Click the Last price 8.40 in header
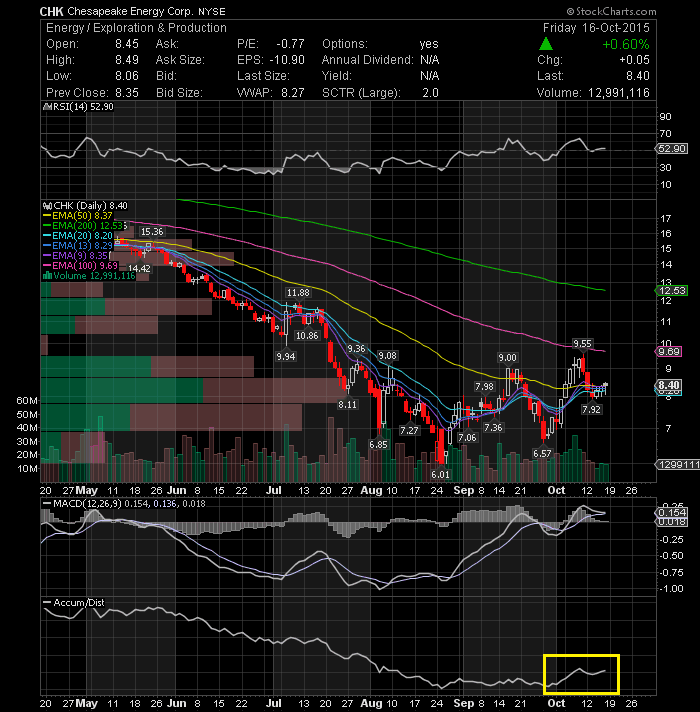This screenshot has height=712, width=700. pos(638,76)
